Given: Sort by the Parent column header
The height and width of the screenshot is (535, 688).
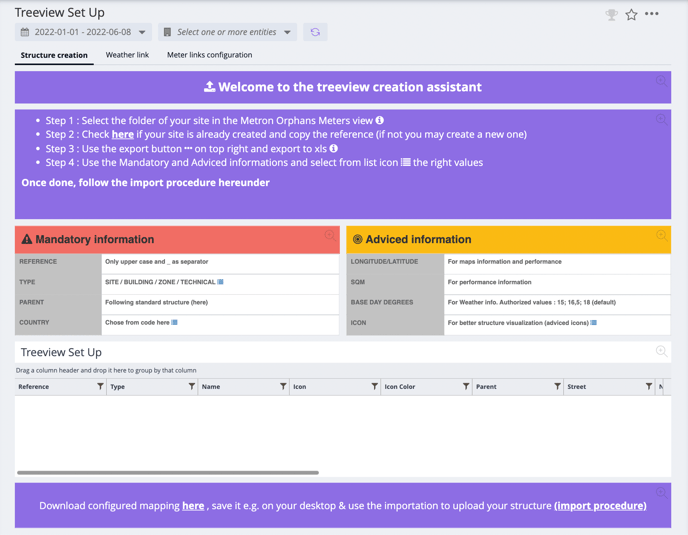Looking at the screenshot, I should tap(487, 386).
